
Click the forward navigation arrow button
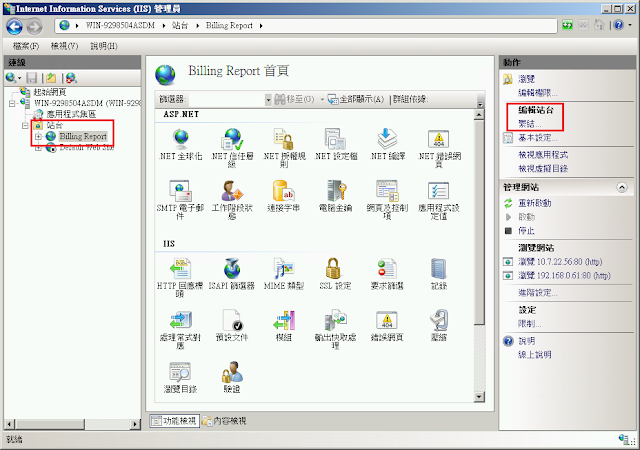pyautogui.click(x=35, y=27)
